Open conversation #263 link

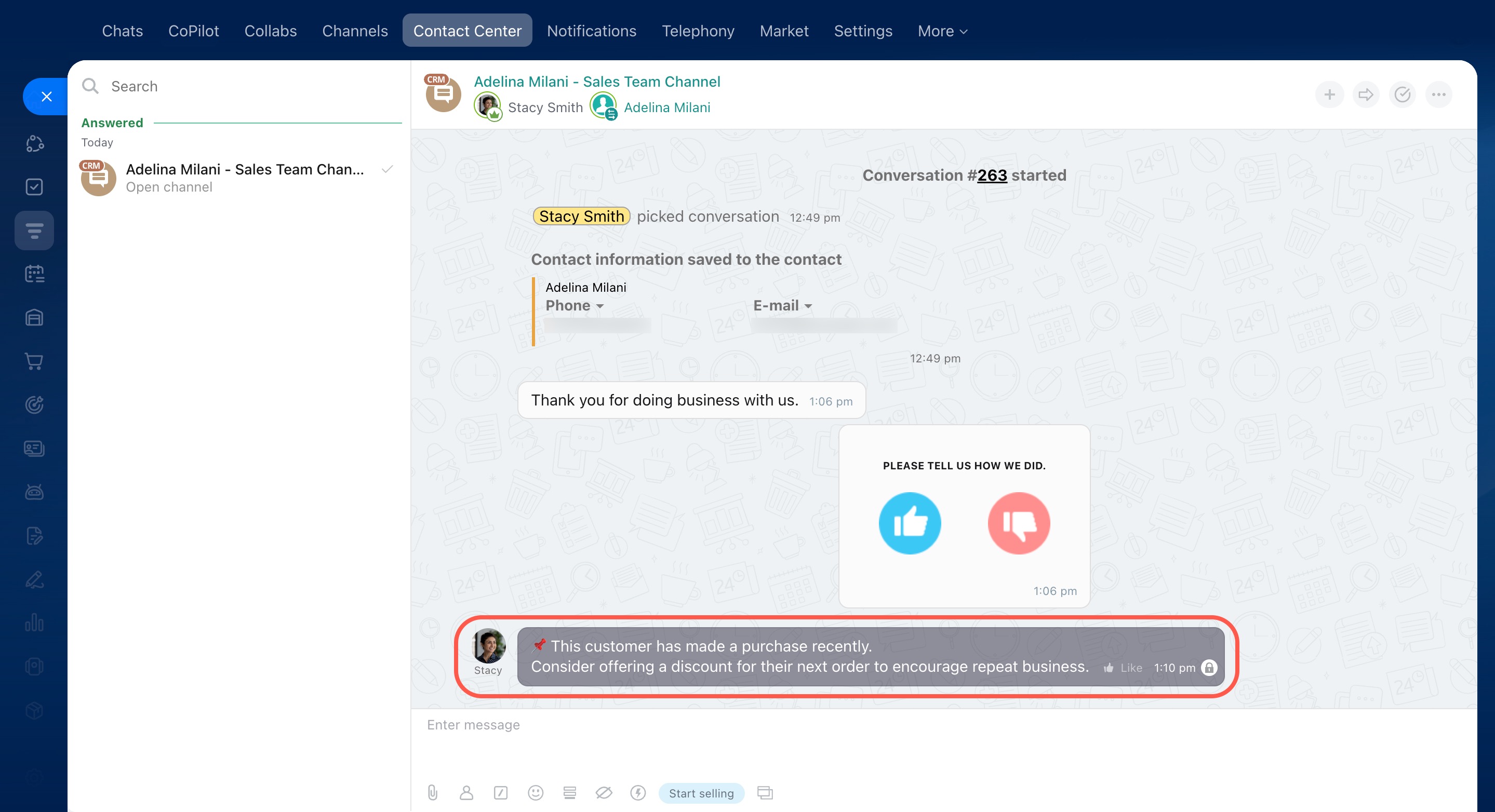991,175
